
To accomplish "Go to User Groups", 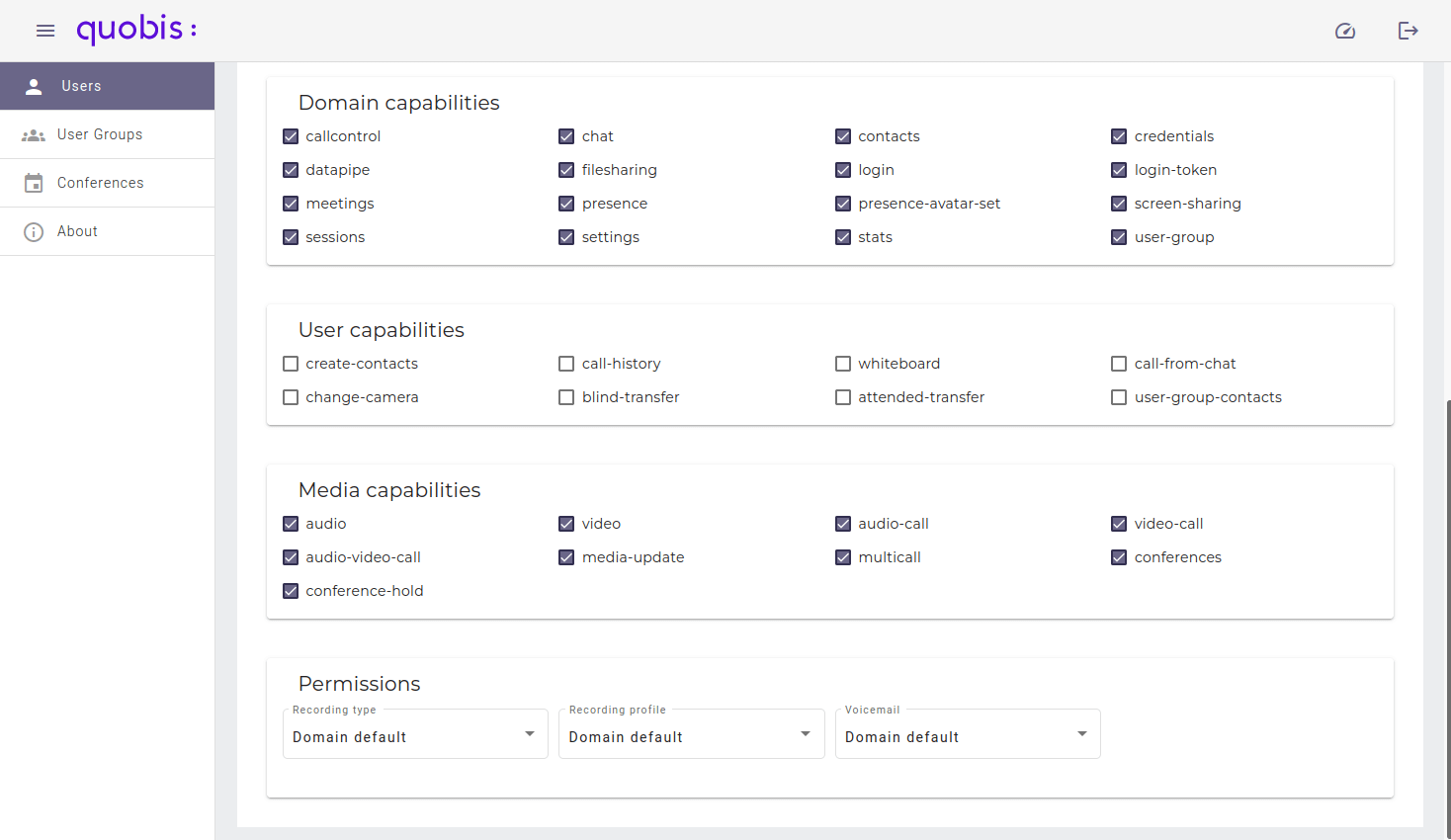I will (107, 134).
